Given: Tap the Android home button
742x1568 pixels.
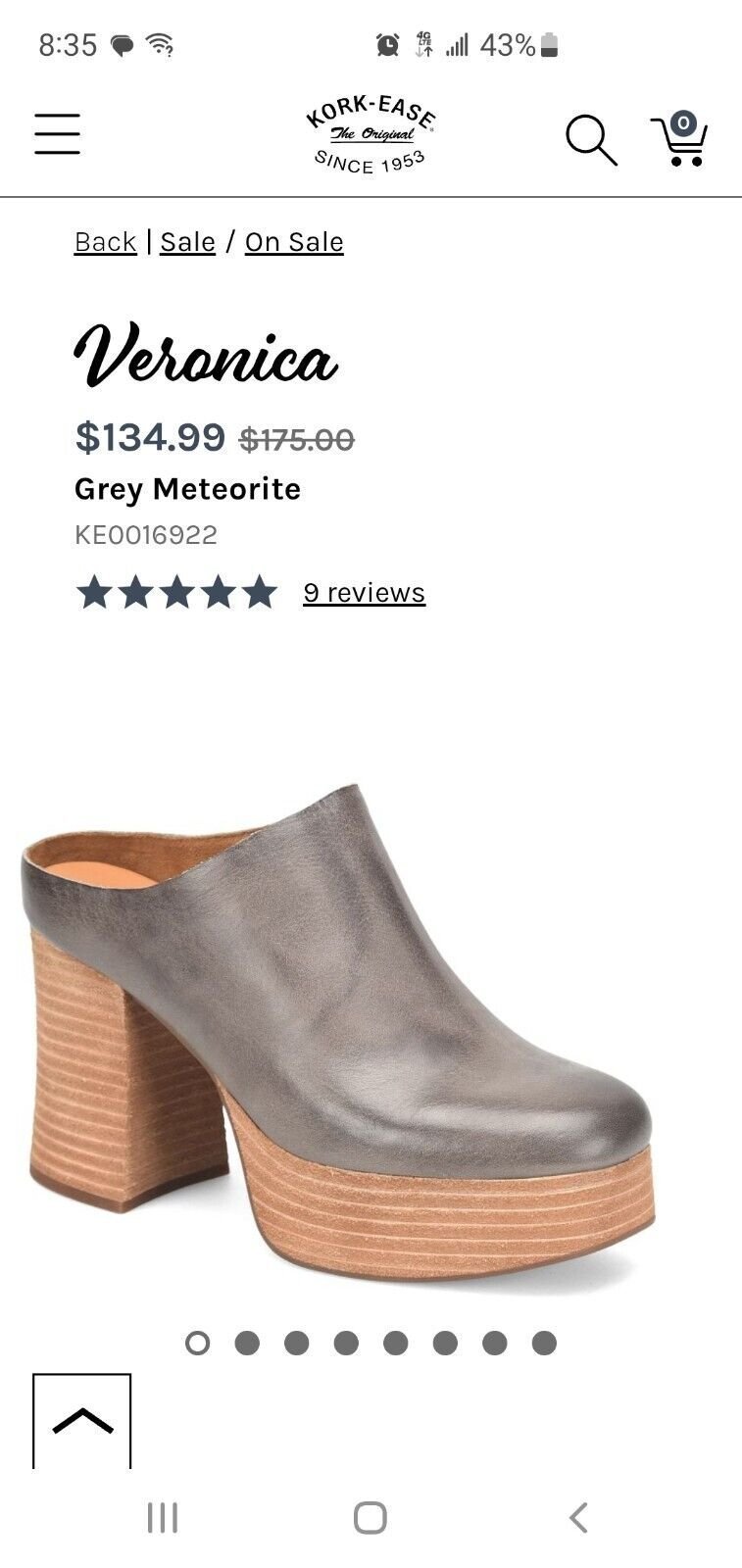Looking at the screenshot, I should (371, 1518).
